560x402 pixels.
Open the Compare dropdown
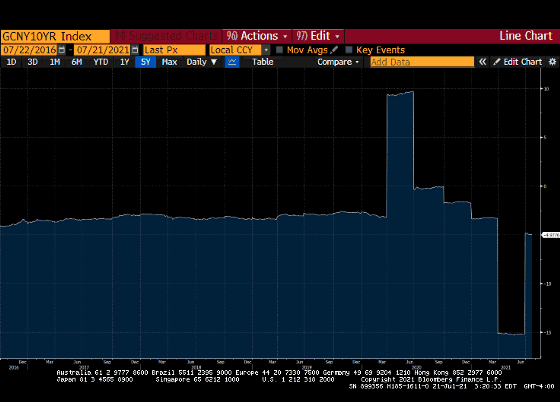[x=338, y=62]
